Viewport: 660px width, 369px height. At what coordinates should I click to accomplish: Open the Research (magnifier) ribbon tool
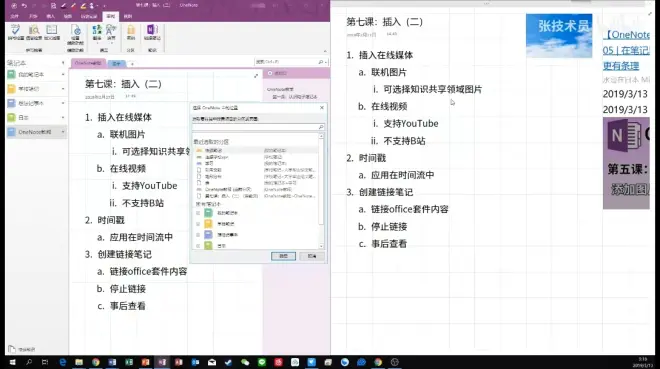tap(34, 32)
